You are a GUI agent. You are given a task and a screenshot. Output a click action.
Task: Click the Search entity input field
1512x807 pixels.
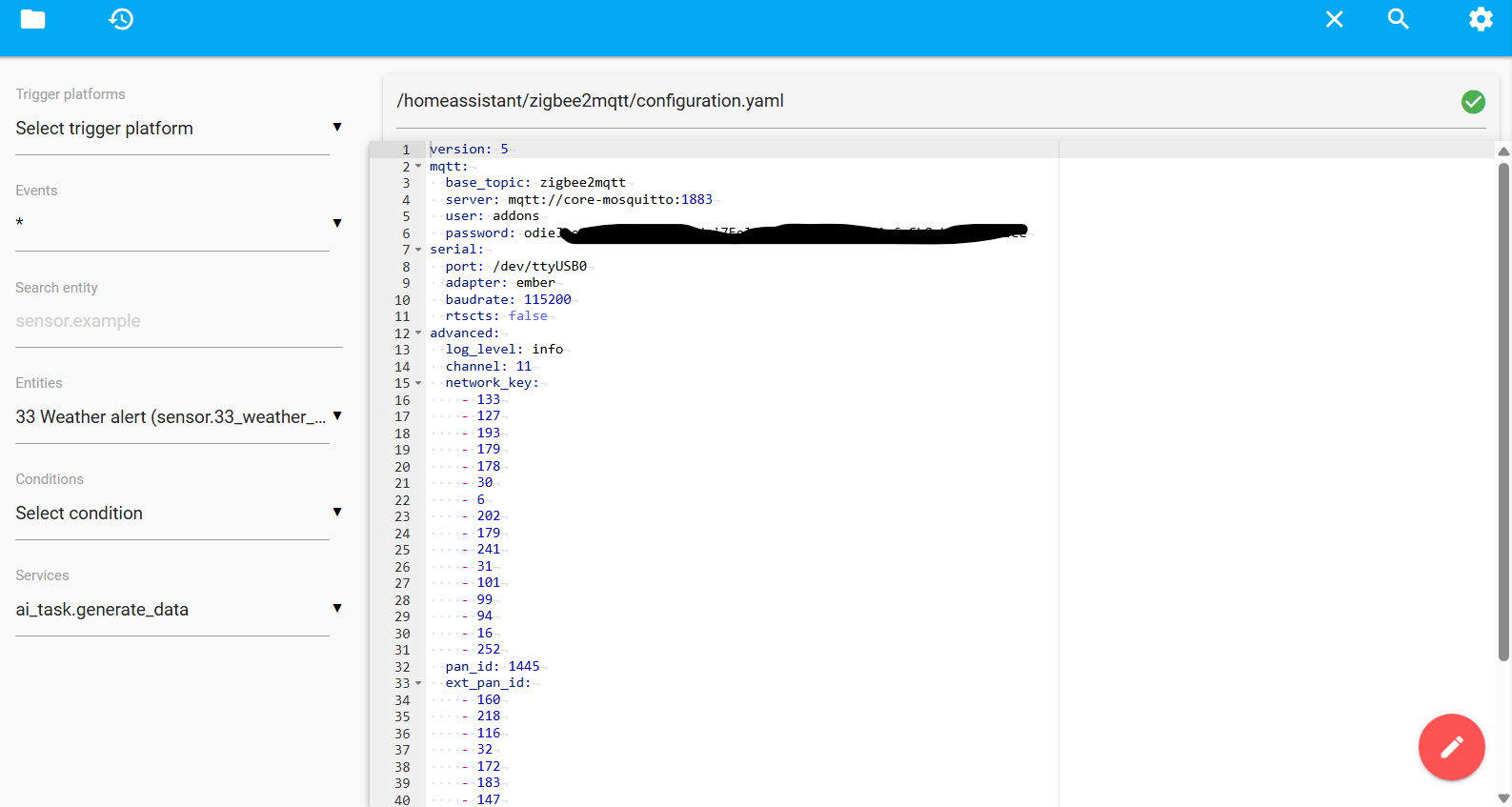(x=172, y=321)
